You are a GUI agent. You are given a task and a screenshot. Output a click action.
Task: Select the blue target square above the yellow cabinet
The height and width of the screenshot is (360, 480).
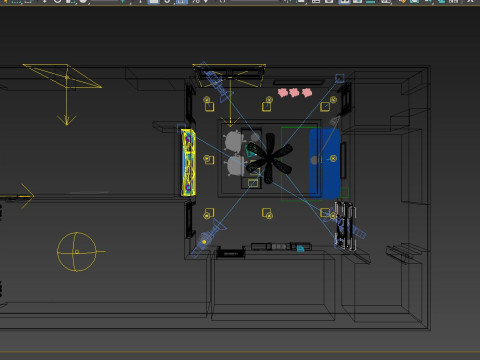click(x=181, y=128)
